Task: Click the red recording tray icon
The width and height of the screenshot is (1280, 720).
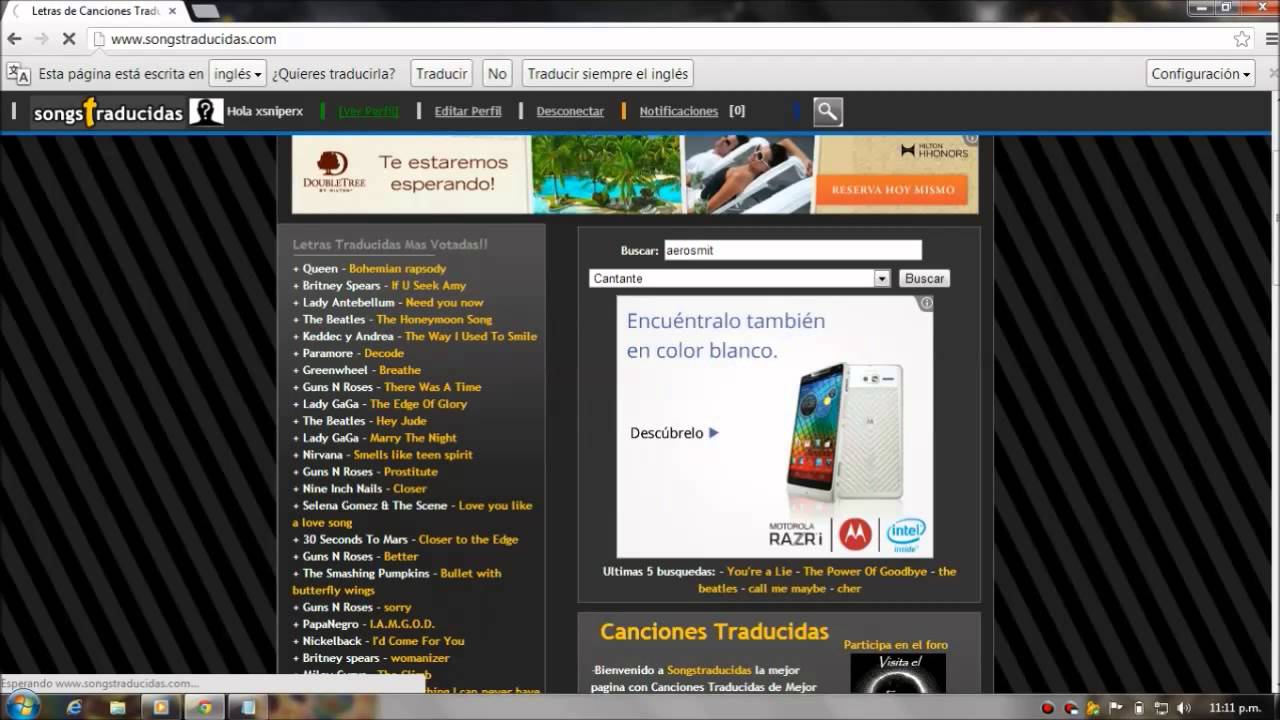Action: point(1048,708)
